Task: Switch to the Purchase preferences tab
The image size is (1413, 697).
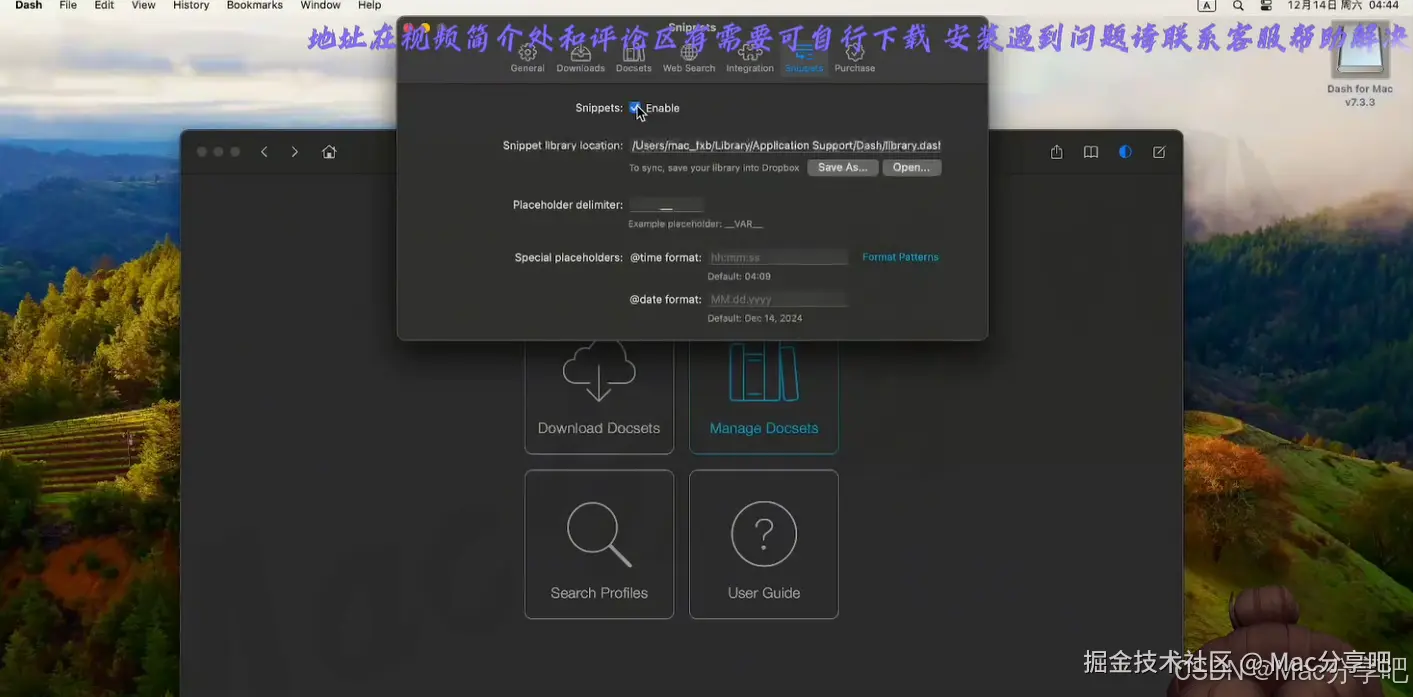Action: (x=855, y=58)
